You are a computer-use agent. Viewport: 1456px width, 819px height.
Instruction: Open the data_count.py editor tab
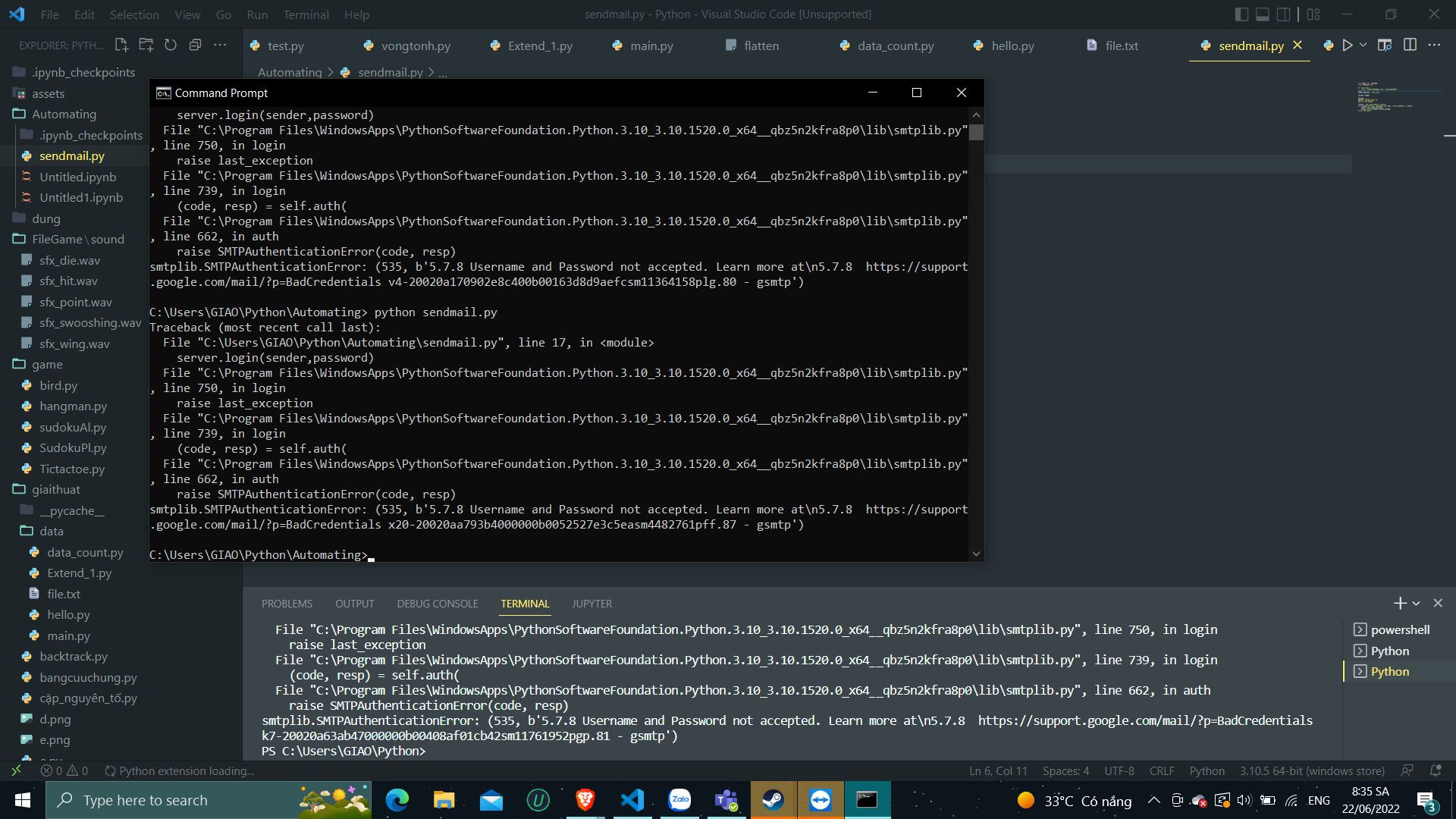click(895, 45)
